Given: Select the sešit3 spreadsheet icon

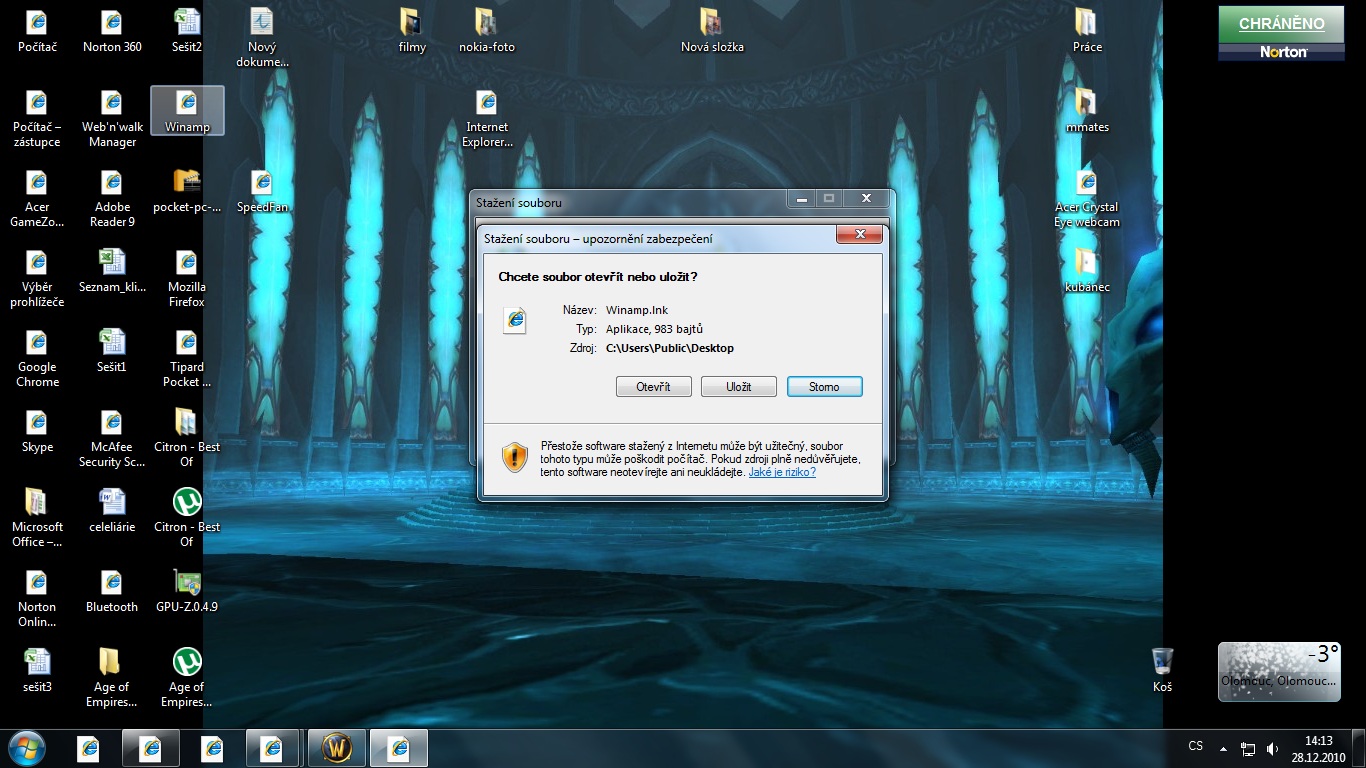Looking at the screenshot, I should (37, 670).
